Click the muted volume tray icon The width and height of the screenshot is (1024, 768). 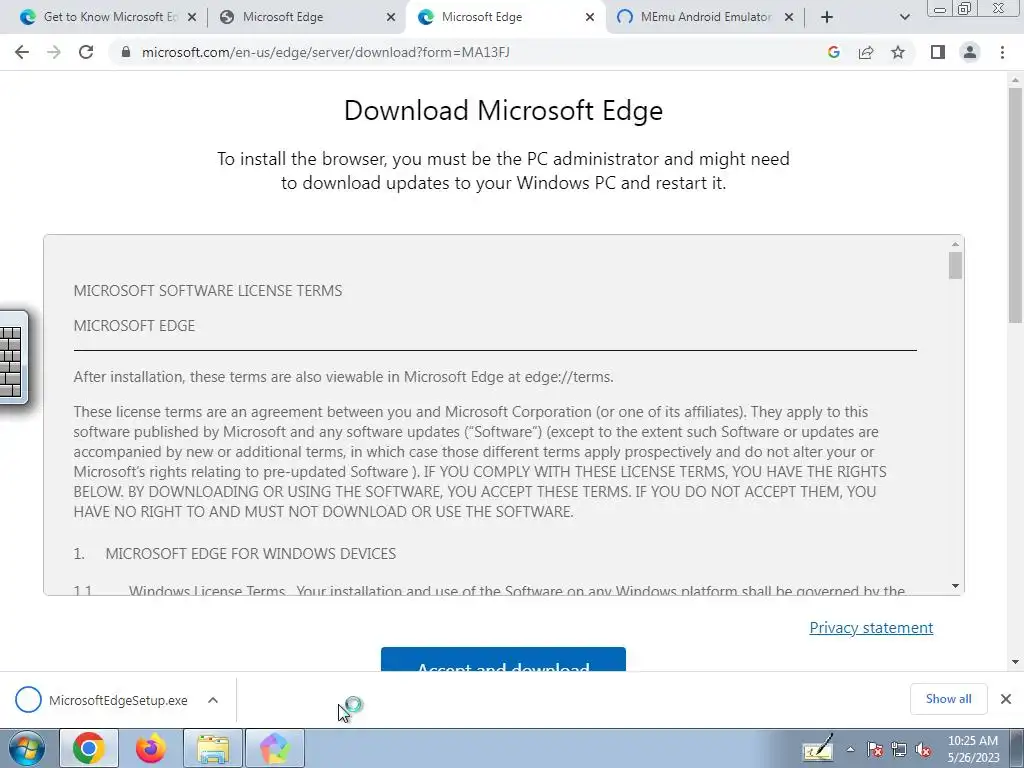tap(923, 750)
